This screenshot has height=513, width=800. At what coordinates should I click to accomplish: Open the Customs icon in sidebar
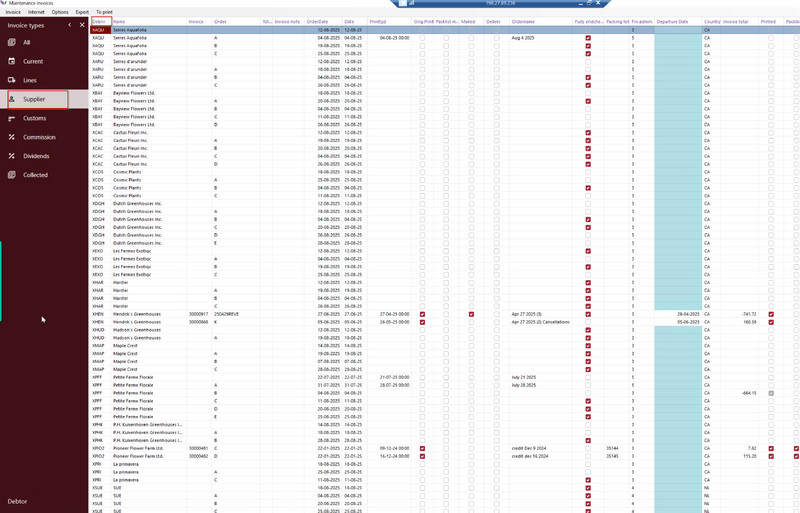12,118
